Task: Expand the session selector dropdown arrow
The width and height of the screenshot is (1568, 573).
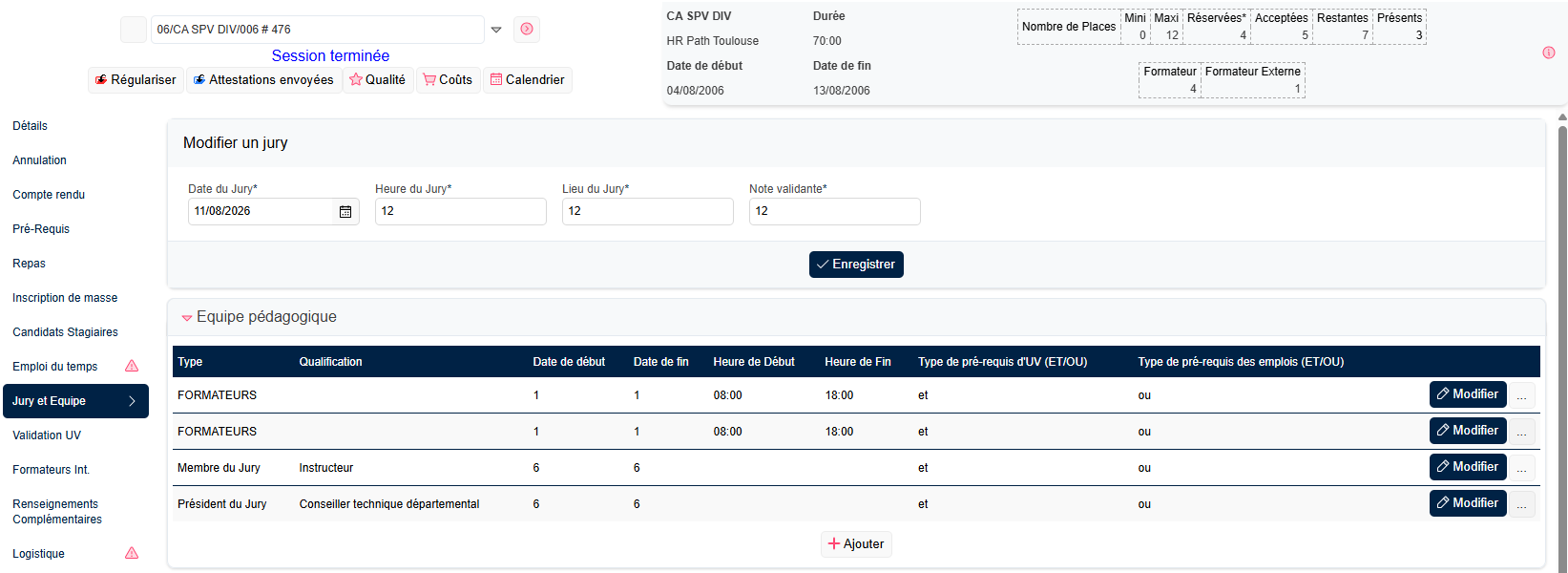Action: (496, 30)
